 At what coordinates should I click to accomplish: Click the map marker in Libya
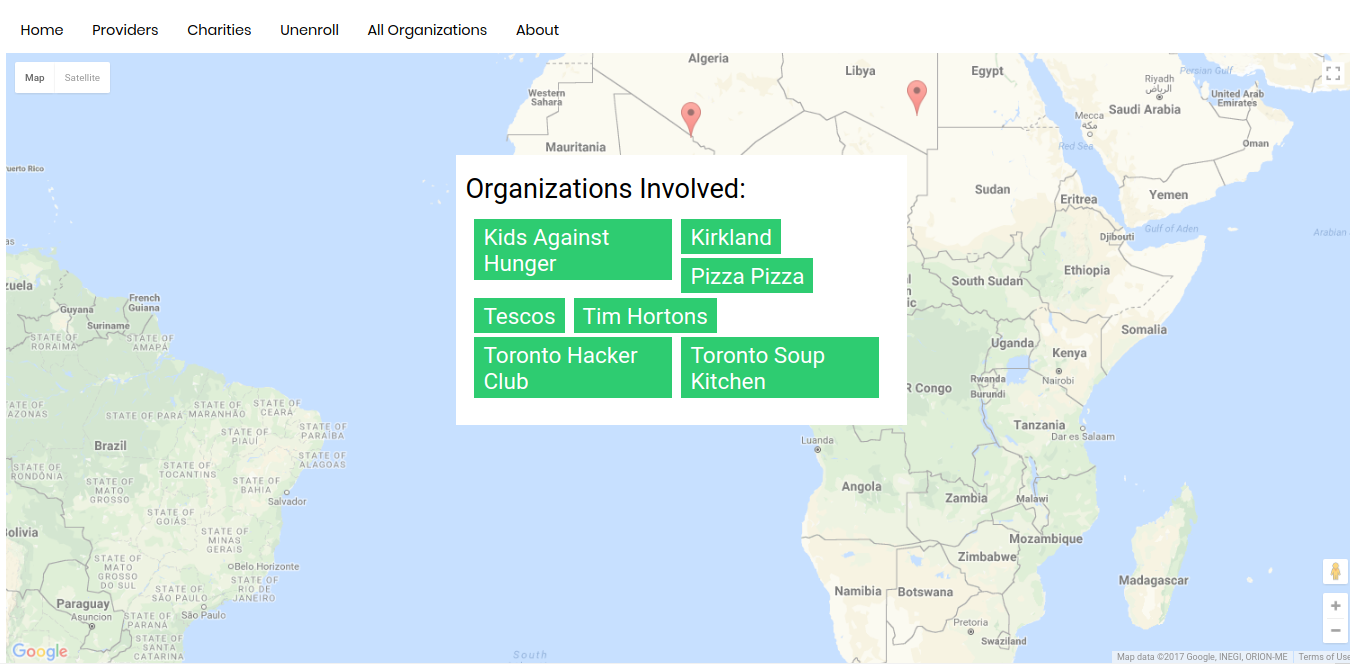tap(917, 97)
